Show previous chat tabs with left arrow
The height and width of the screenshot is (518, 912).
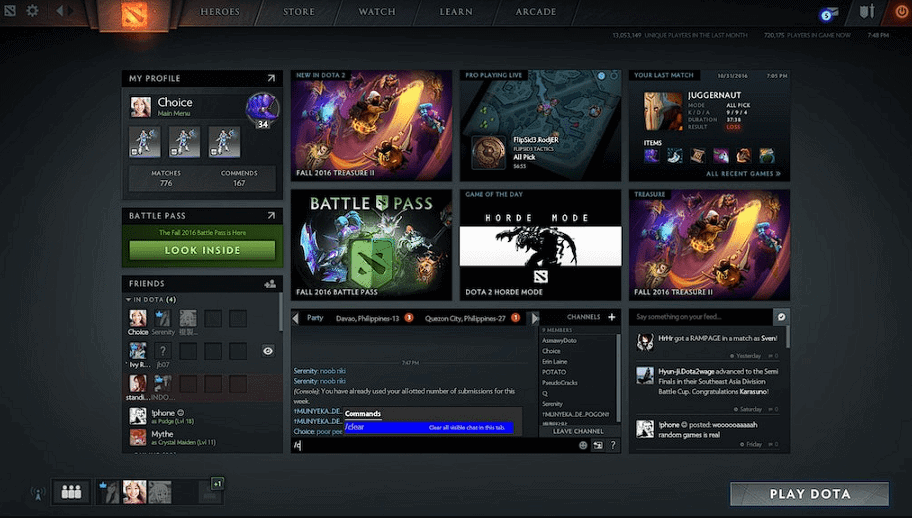[x=295, y=318]
